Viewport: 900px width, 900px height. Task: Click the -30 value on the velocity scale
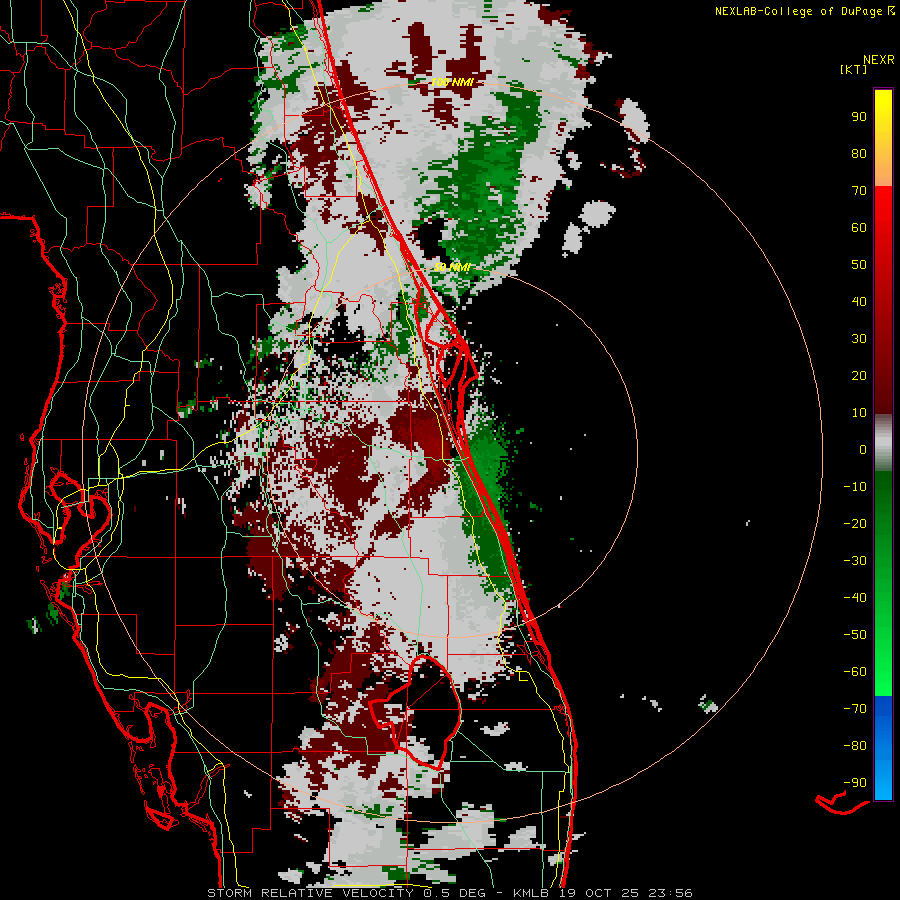click(x=855, y=561)
